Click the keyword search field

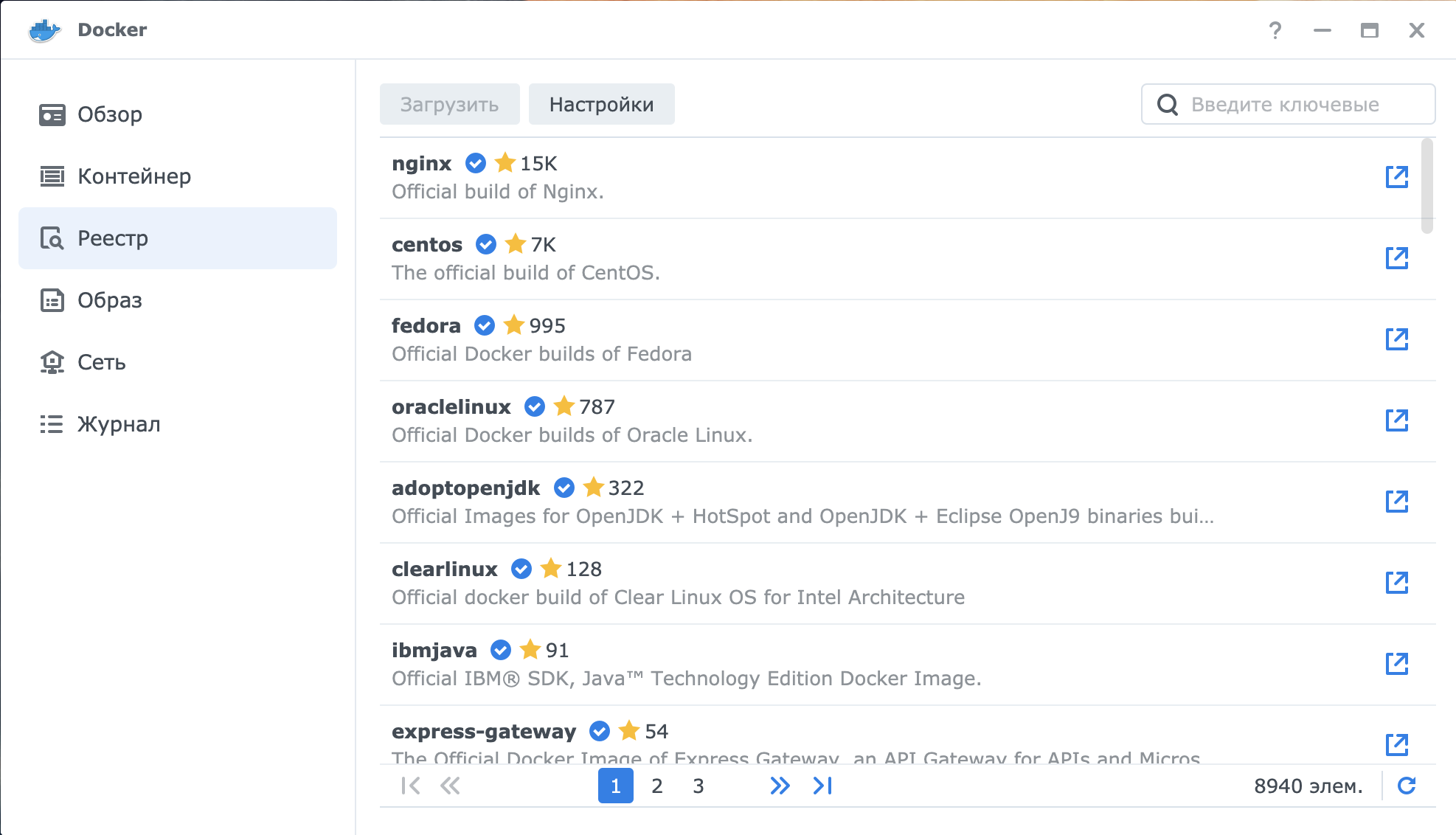[1298, 104]
